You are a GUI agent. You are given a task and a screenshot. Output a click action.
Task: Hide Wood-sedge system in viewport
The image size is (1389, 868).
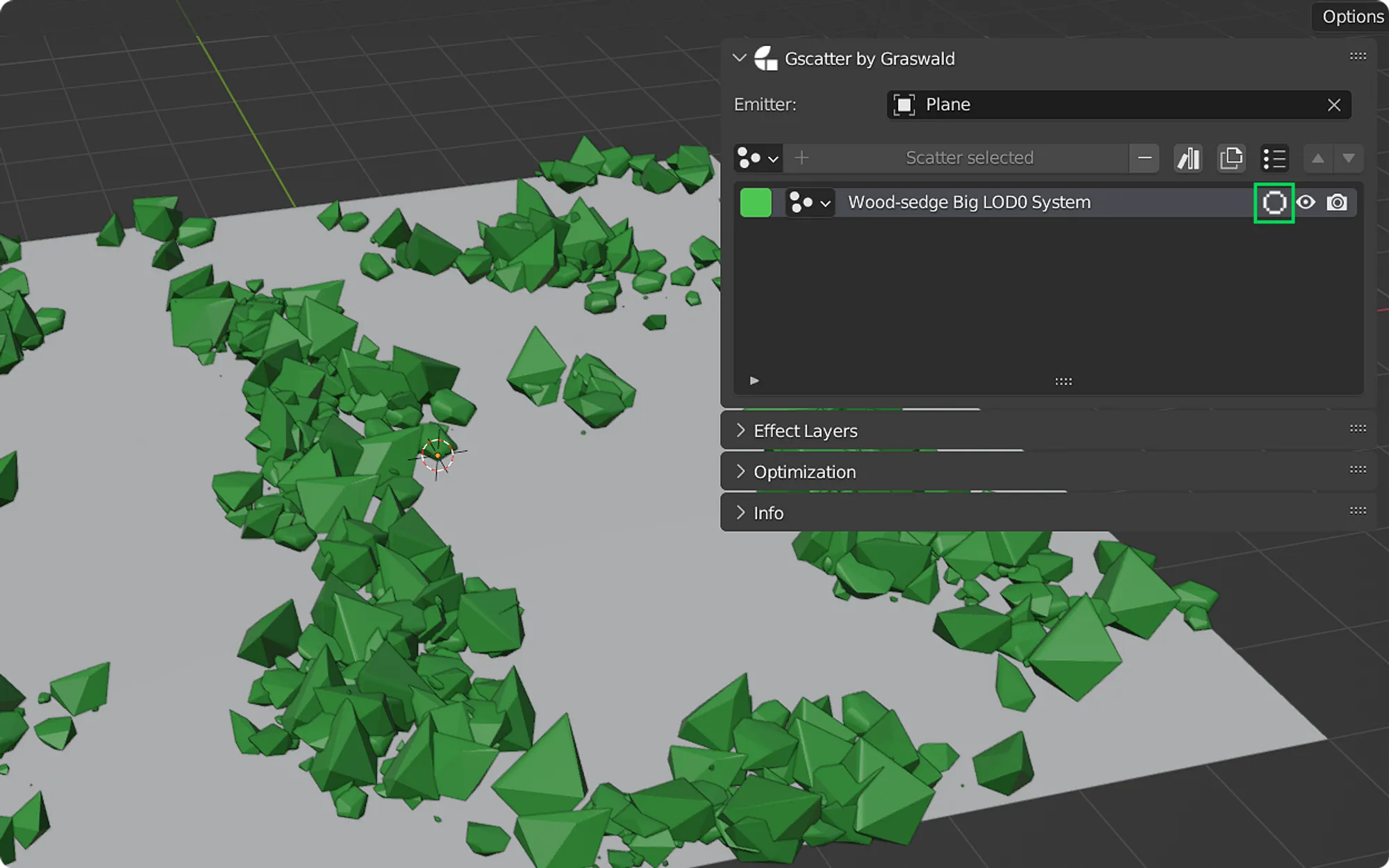click(1306, 203)
